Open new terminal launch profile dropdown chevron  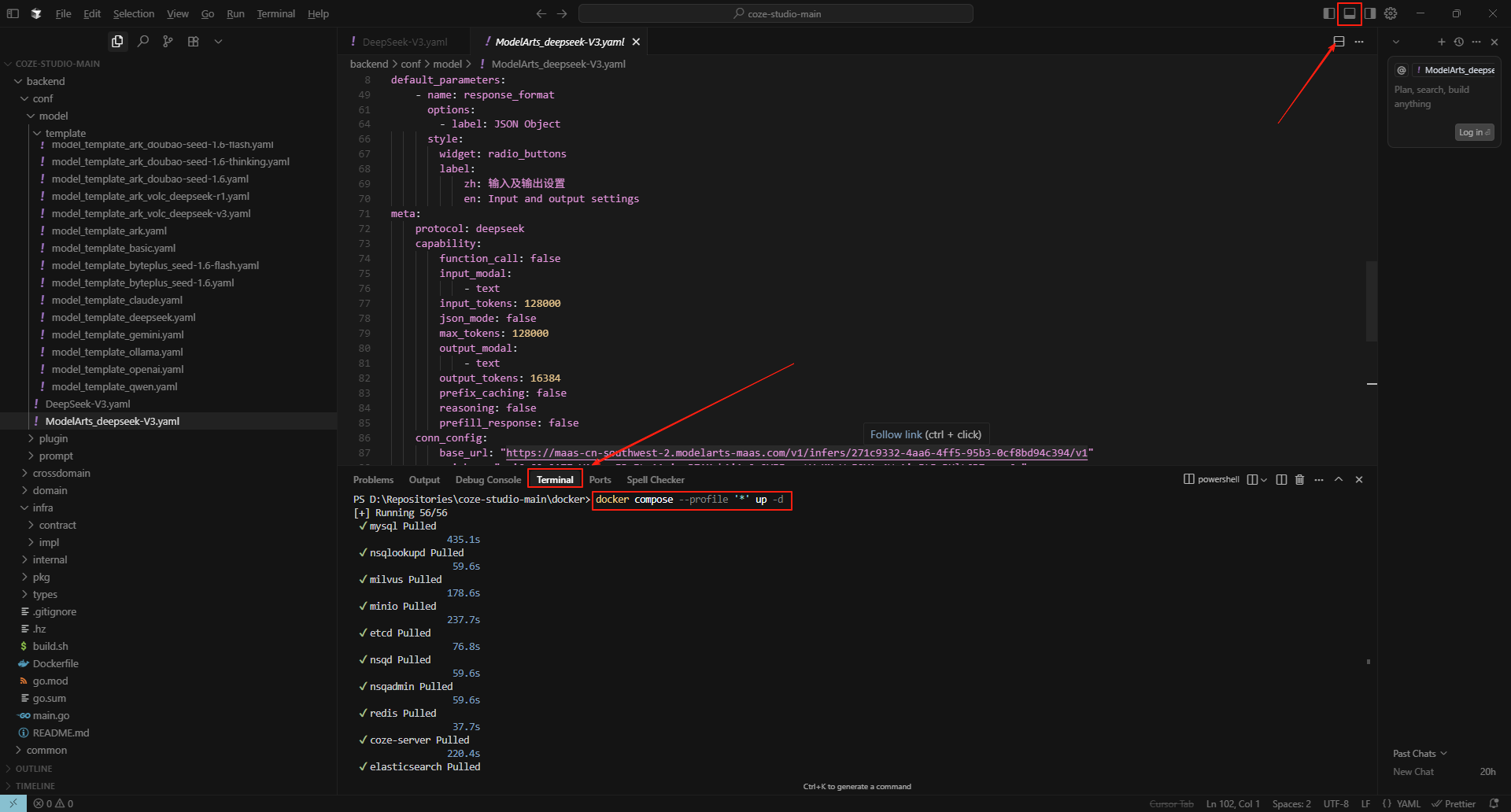click(x=1264, y=480)
